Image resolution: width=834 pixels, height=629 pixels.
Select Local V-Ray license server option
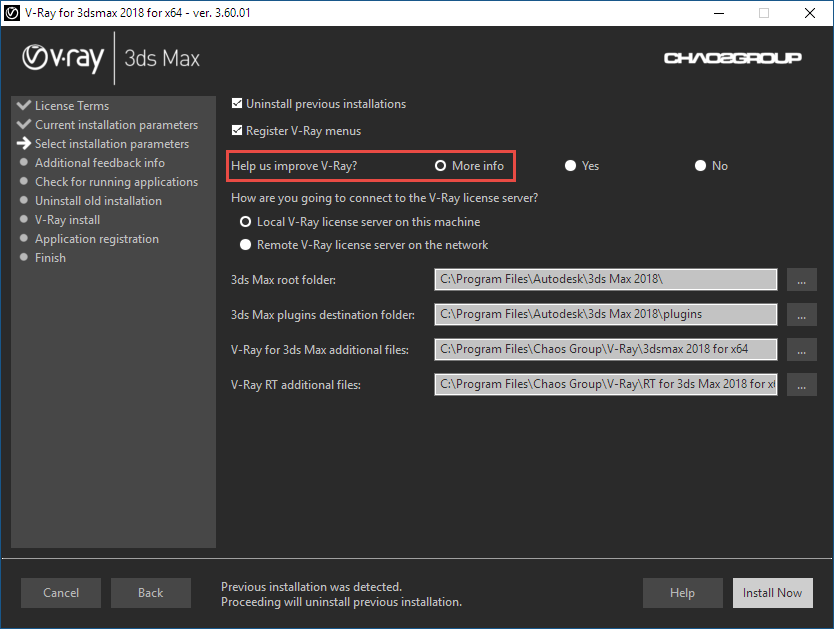point(245,222)
